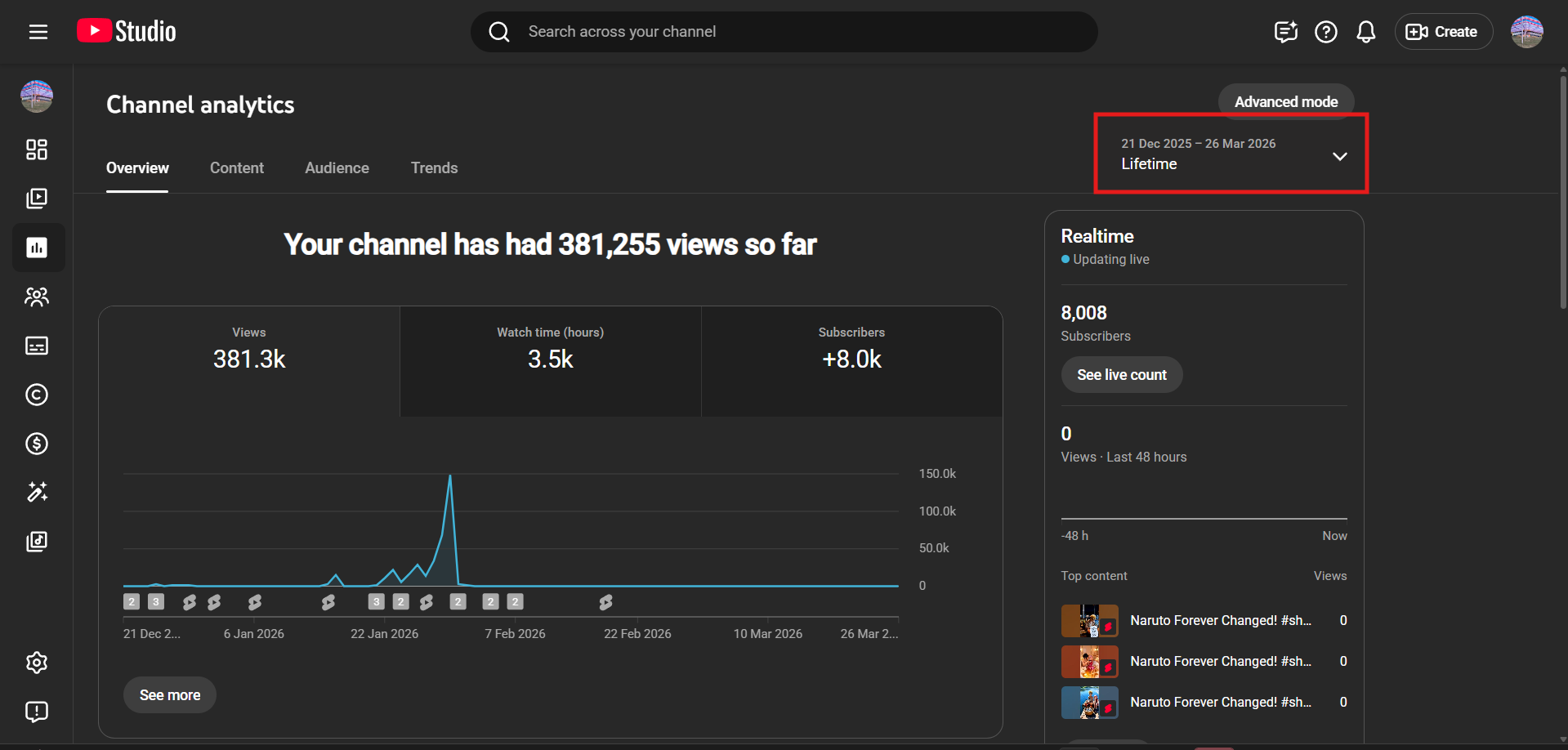Click the Search across your channel field

point(784,32)
